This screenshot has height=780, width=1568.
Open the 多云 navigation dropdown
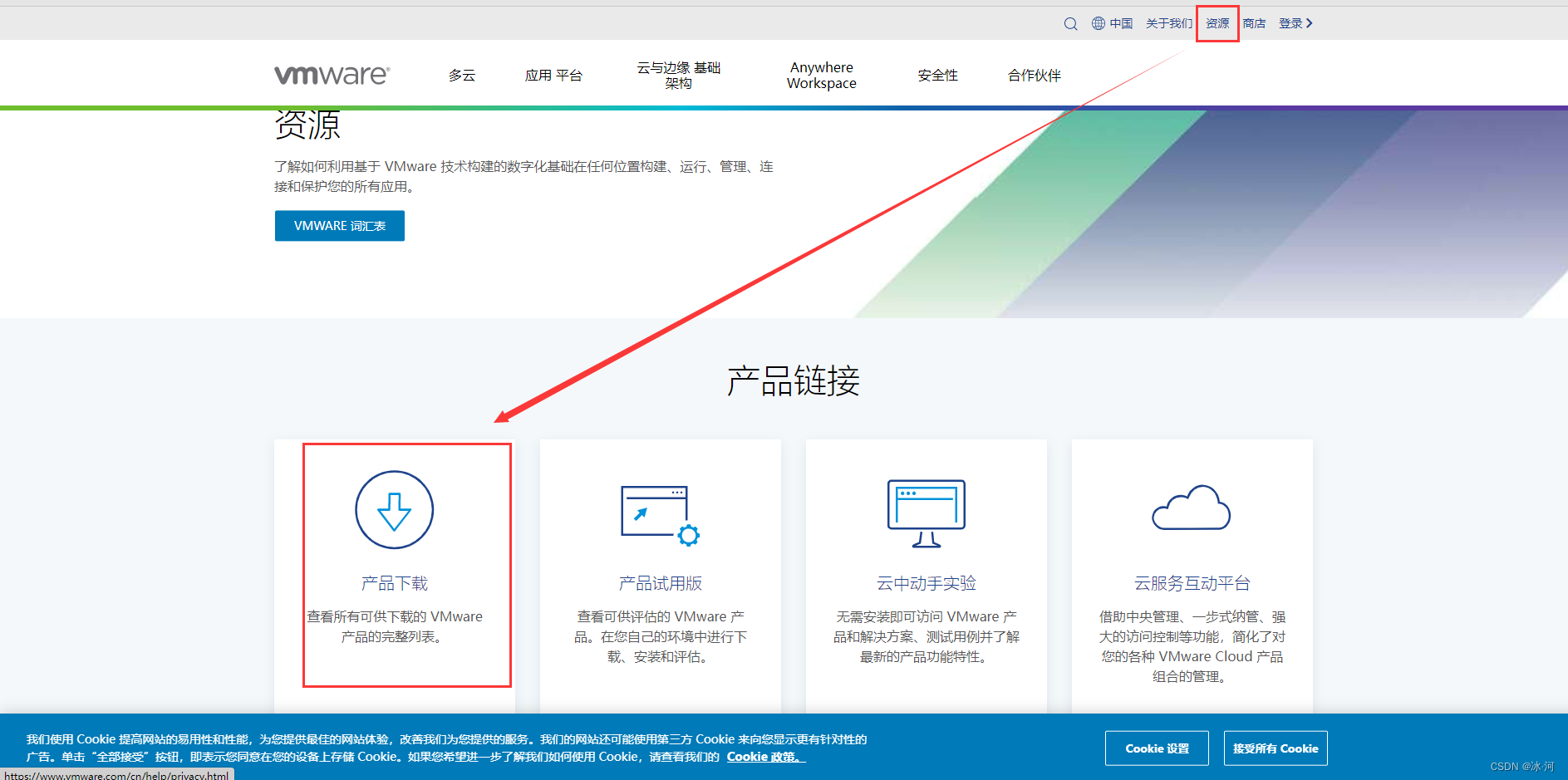point(462,75)
